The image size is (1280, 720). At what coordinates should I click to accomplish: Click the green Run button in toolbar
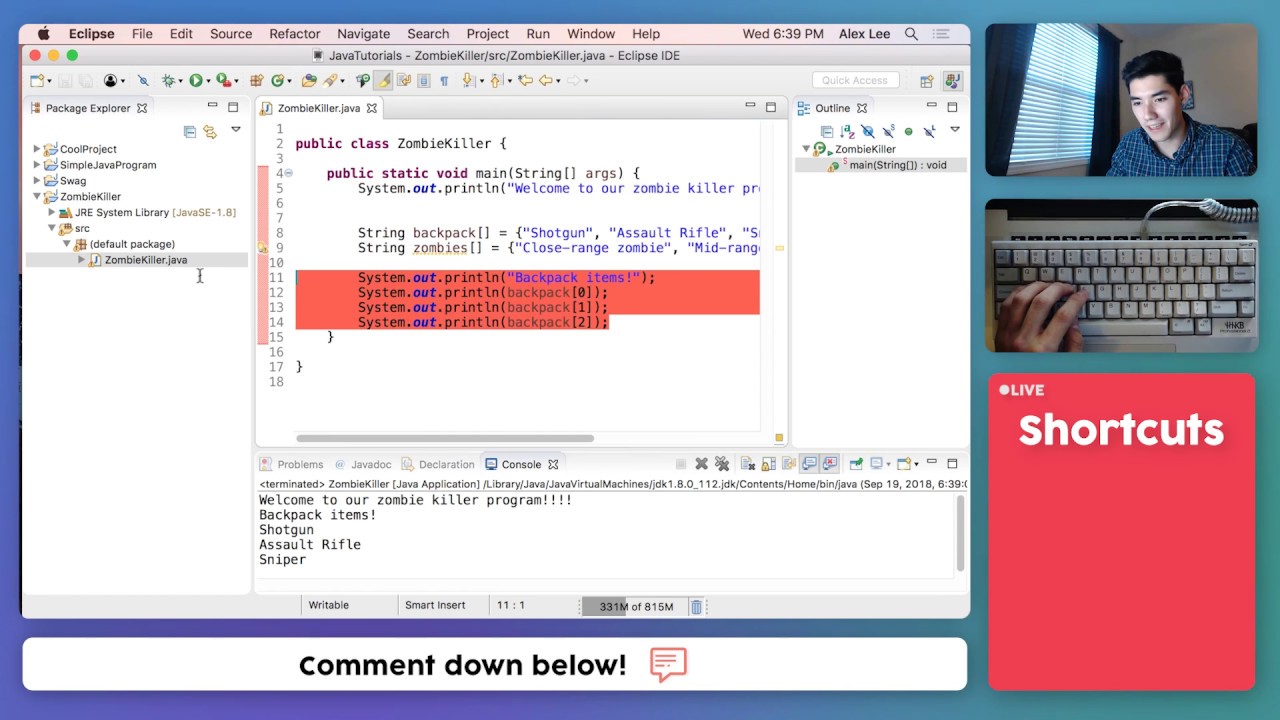(x=196, y=81)
